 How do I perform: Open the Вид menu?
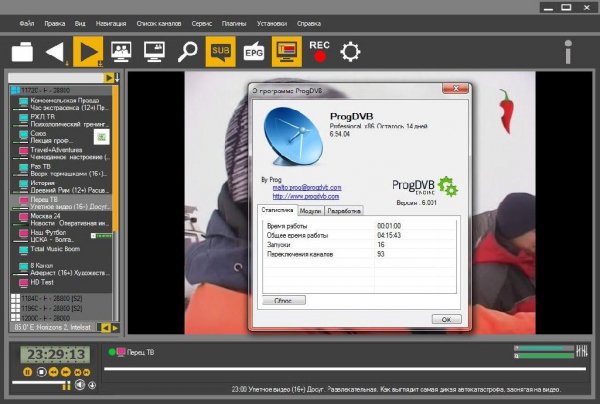pos(80,24)
